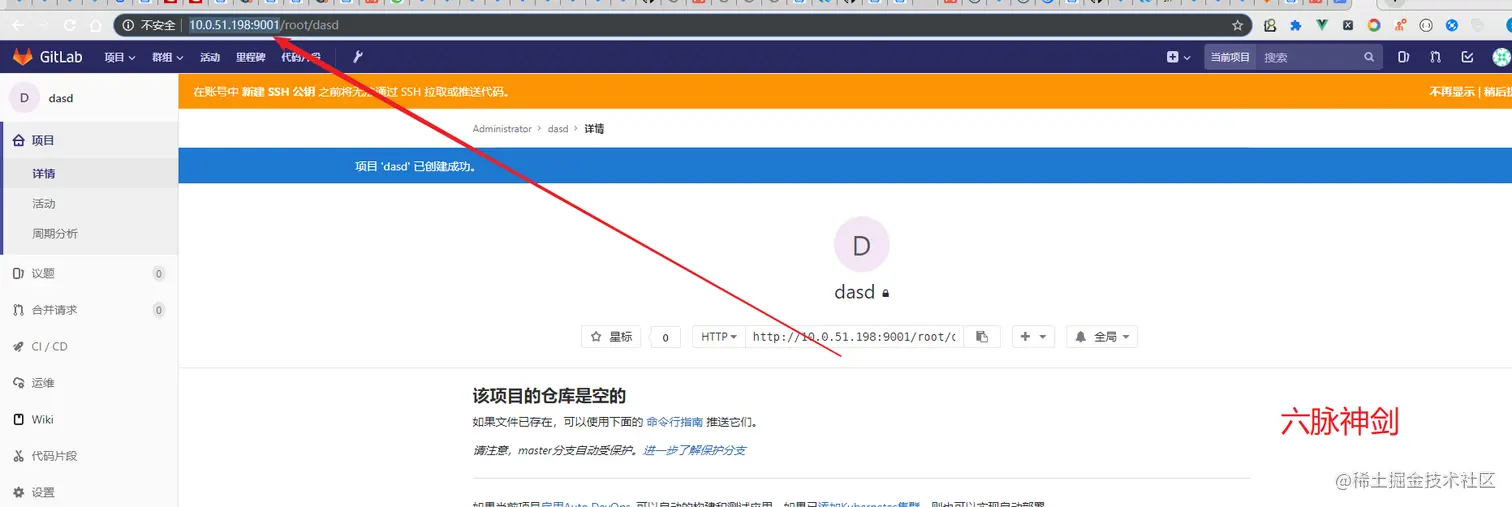Open the user avatar menu

[x=1502, y=57]
